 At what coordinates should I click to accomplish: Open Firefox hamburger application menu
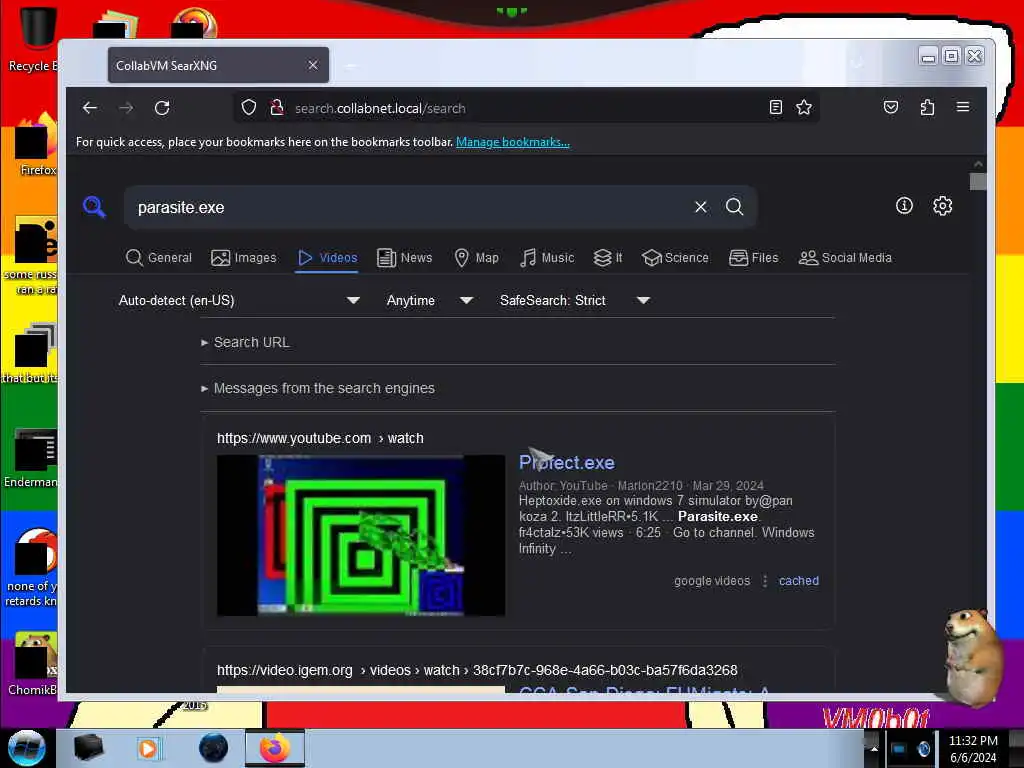coord(963,107)
